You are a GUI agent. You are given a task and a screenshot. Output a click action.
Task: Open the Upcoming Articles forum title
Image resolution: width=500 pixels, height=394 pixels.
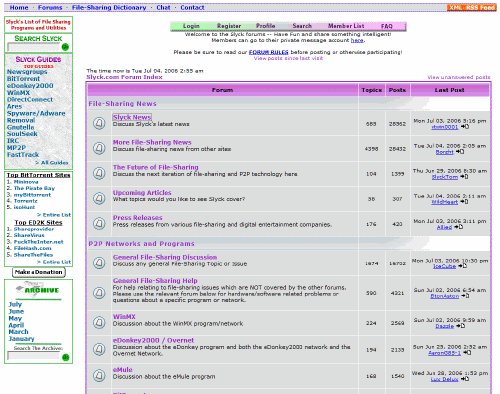point(142,193)
